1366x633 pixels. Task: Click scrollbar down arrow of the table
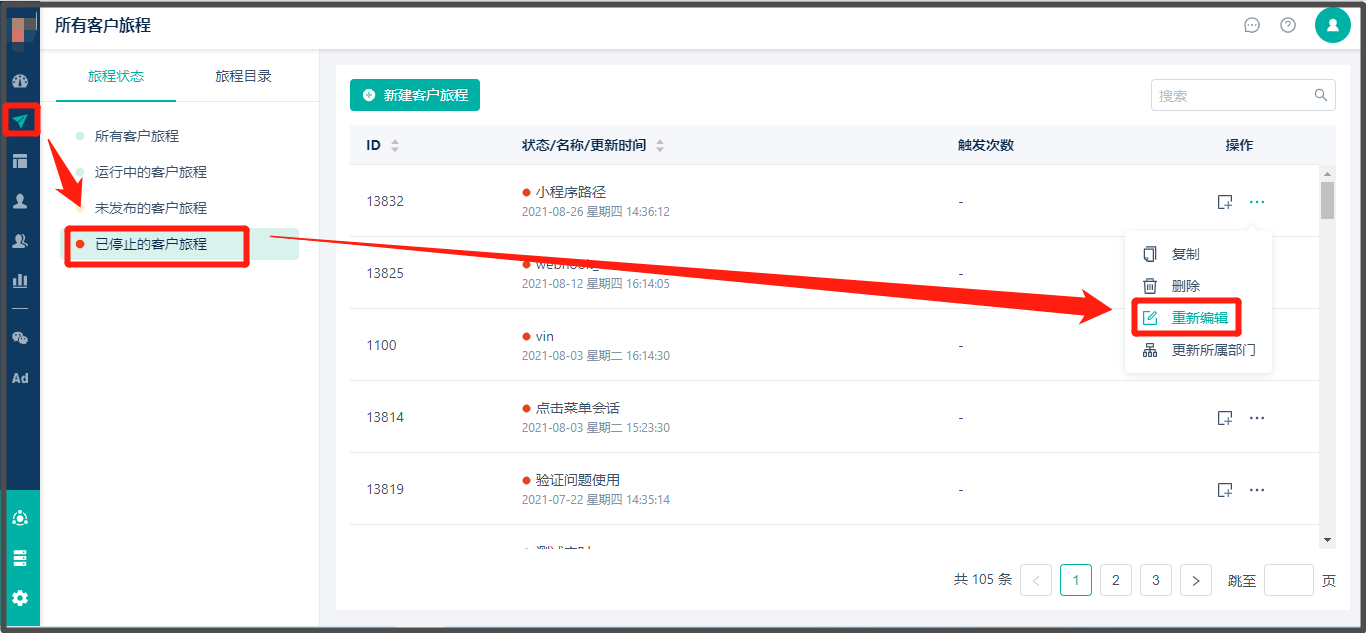[x=1328, y=540]
